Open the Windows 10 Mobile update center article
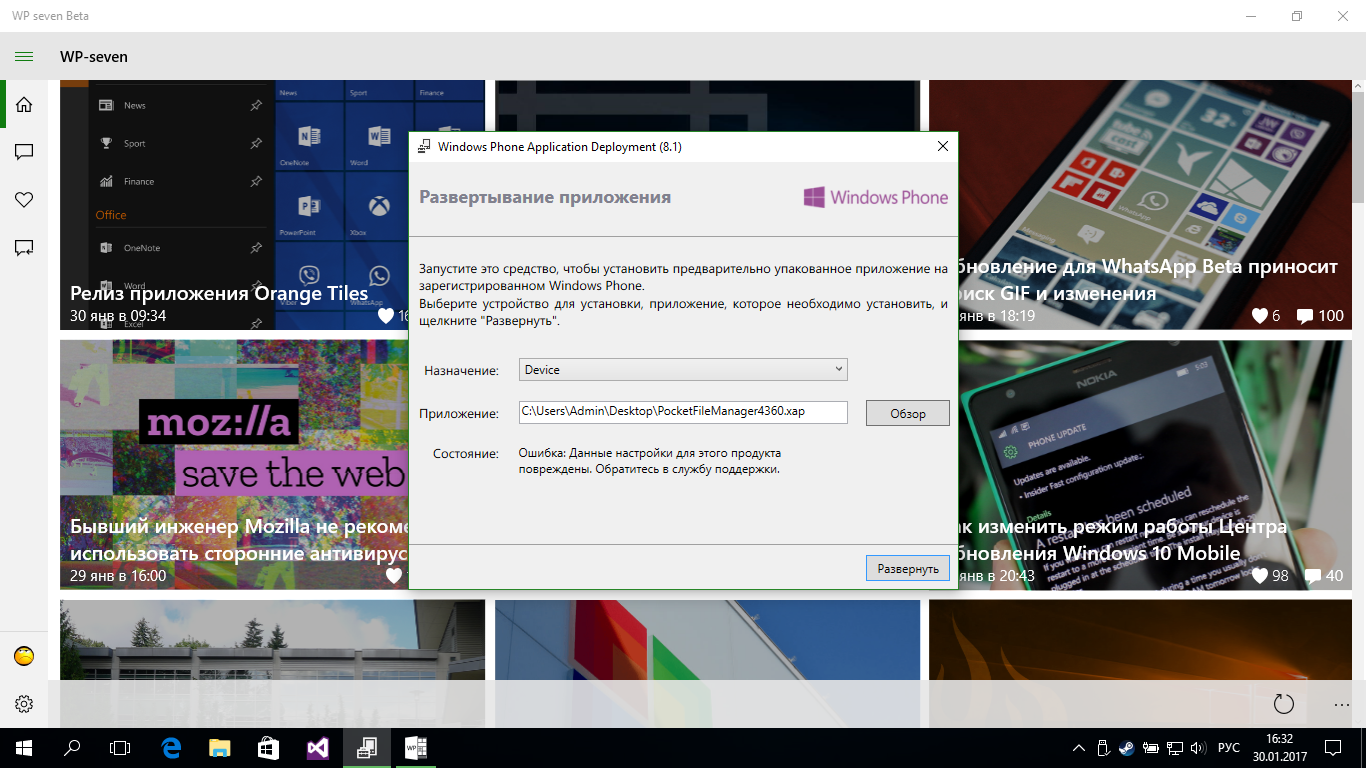 pyautogui.click(x=1155, y=465)
